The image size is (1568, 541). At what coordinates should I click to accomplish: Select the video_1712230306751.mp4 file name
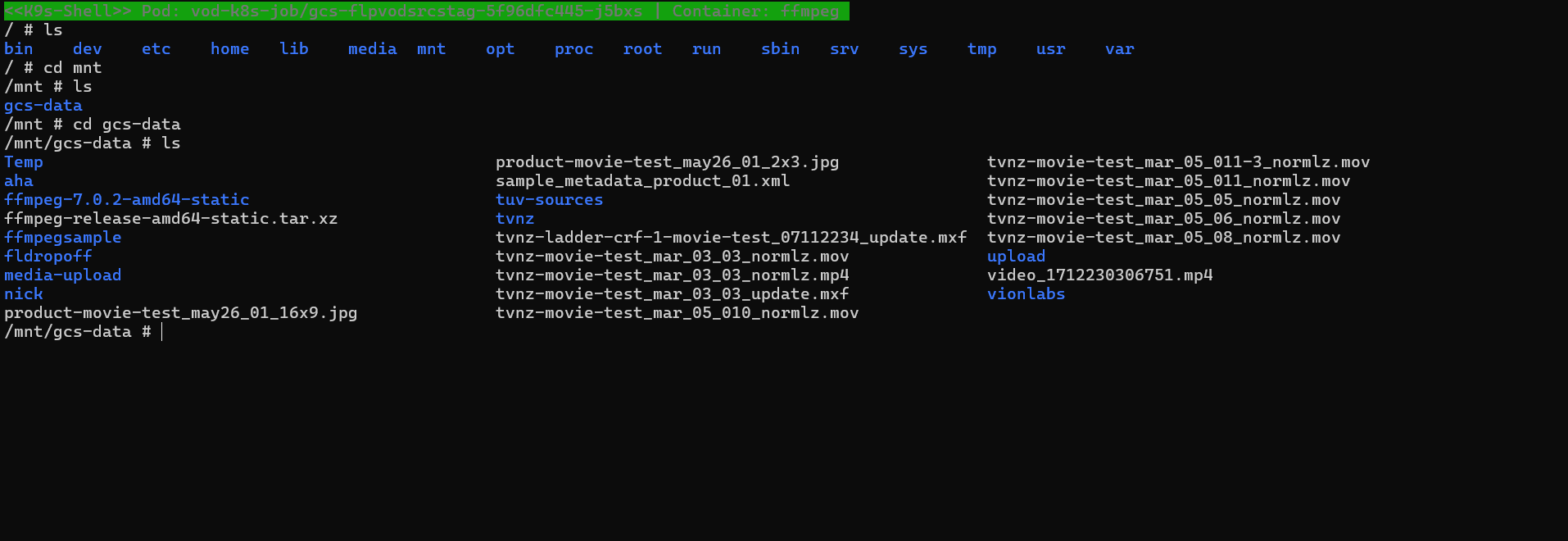(1099, 275)
